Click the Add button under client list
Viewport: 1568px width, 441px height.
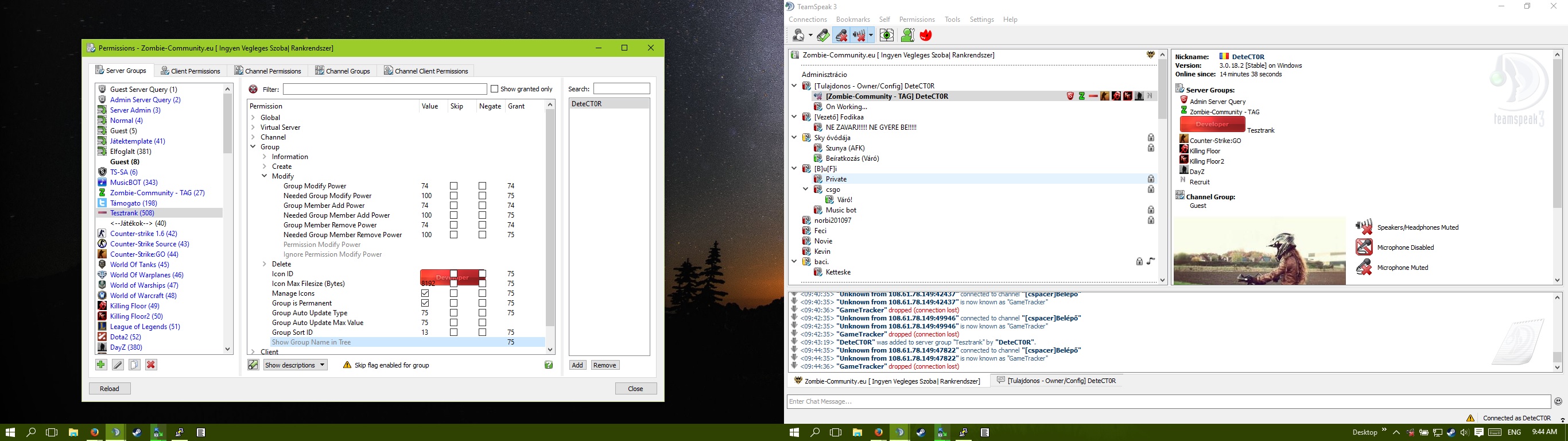click(577, 365)
